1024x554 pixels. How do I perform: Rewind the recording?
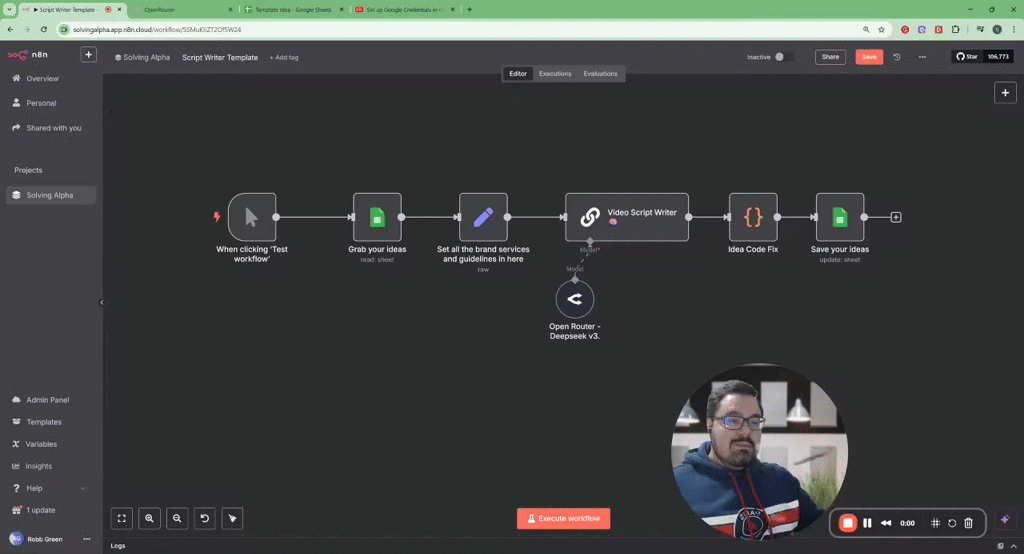pos(886,523)
